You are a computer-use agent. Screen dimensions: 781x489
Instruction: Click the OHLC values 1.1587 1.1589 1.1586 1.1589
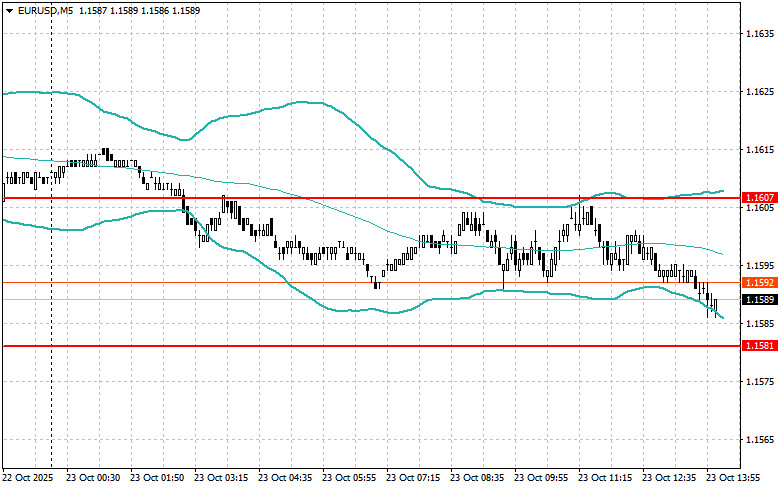click(139, 10)
